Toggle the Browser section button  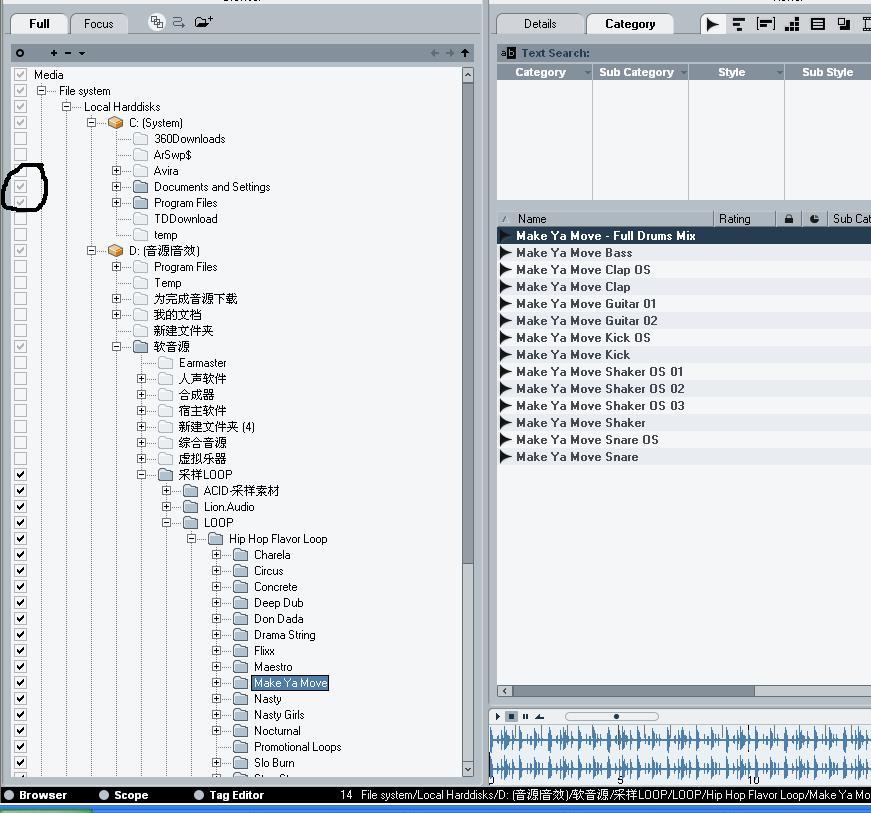[36, 795]
